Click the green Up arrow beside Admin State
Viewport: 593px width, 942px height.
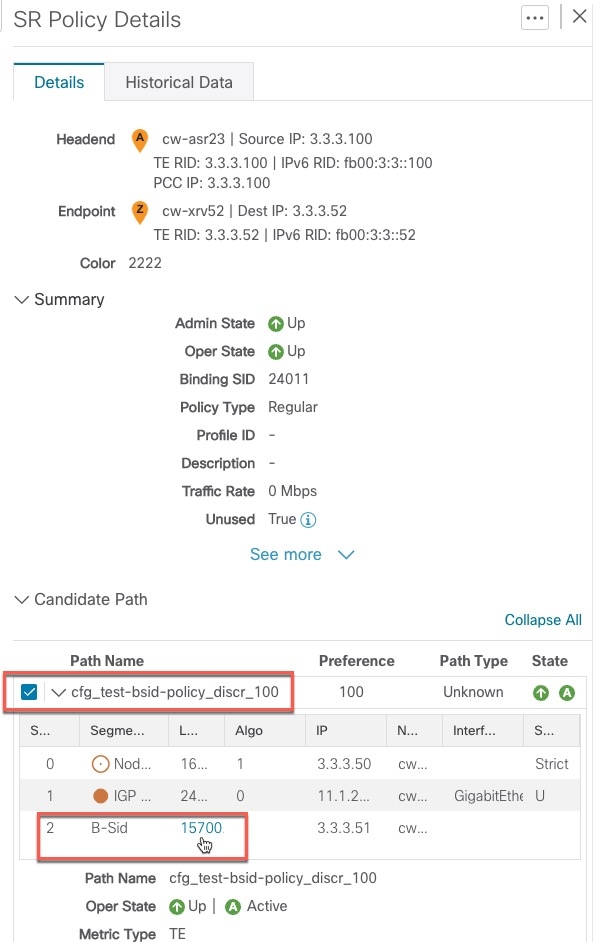[x=277, y=323]
